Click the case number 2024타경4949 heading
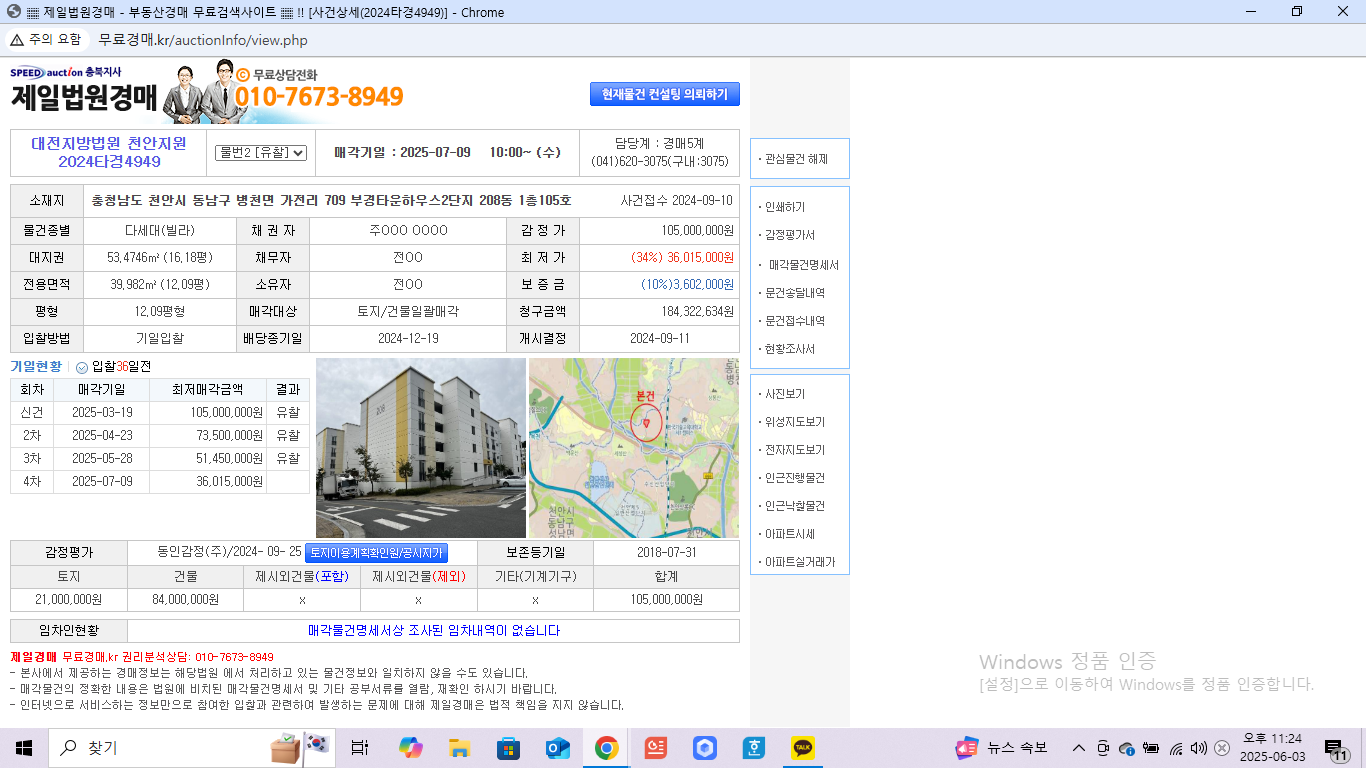The image size is (1366, 768). coord(109,162)
